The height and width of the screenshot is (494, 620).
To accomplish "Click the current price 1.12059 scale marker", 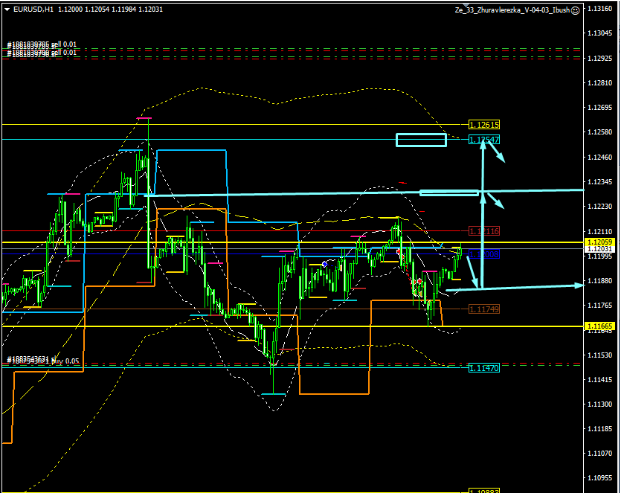I will point(602,243).
